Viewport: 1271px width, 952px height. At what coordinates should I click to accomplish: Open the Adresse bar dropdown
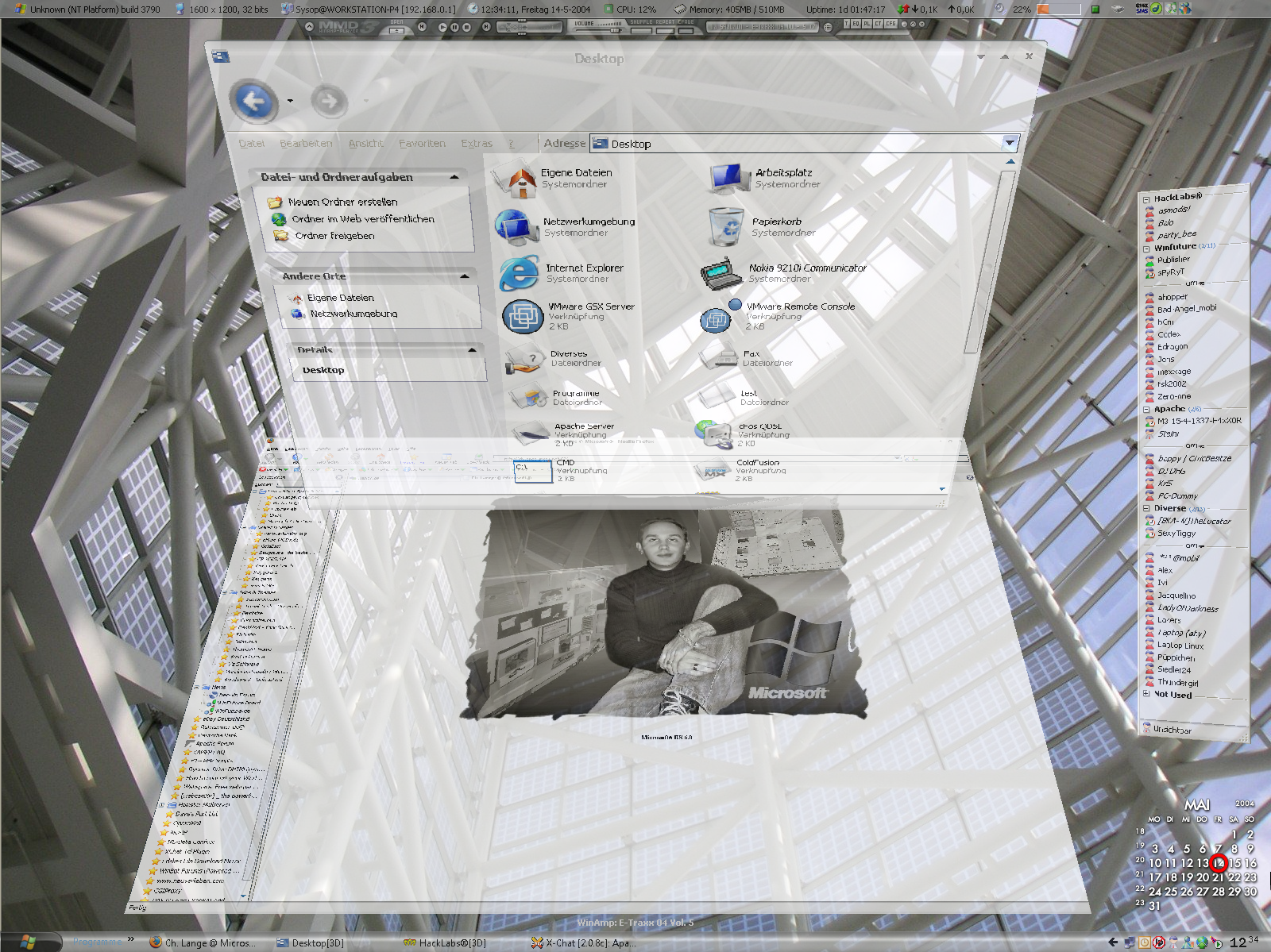(x=1010, y=143)
